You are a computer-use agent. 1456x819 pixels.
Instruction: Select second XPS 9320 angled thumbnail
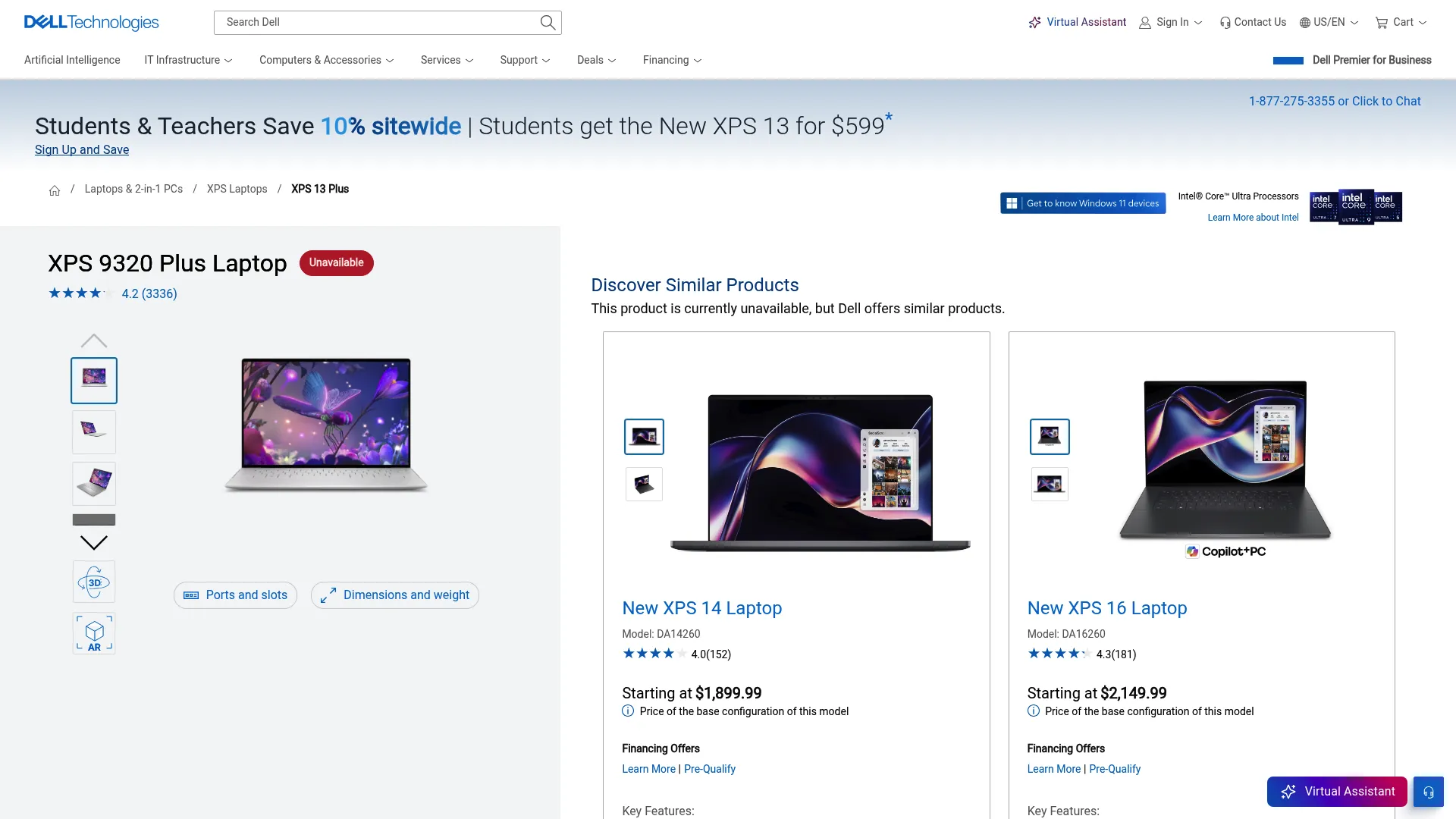94,431
